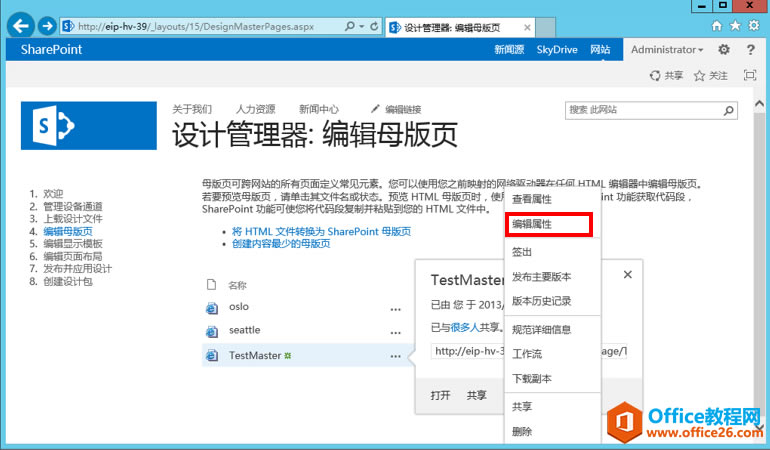This screenshot has width=770, height=450.
Task: Go to step 2 管理设备通道
Action: pos(73,206)
